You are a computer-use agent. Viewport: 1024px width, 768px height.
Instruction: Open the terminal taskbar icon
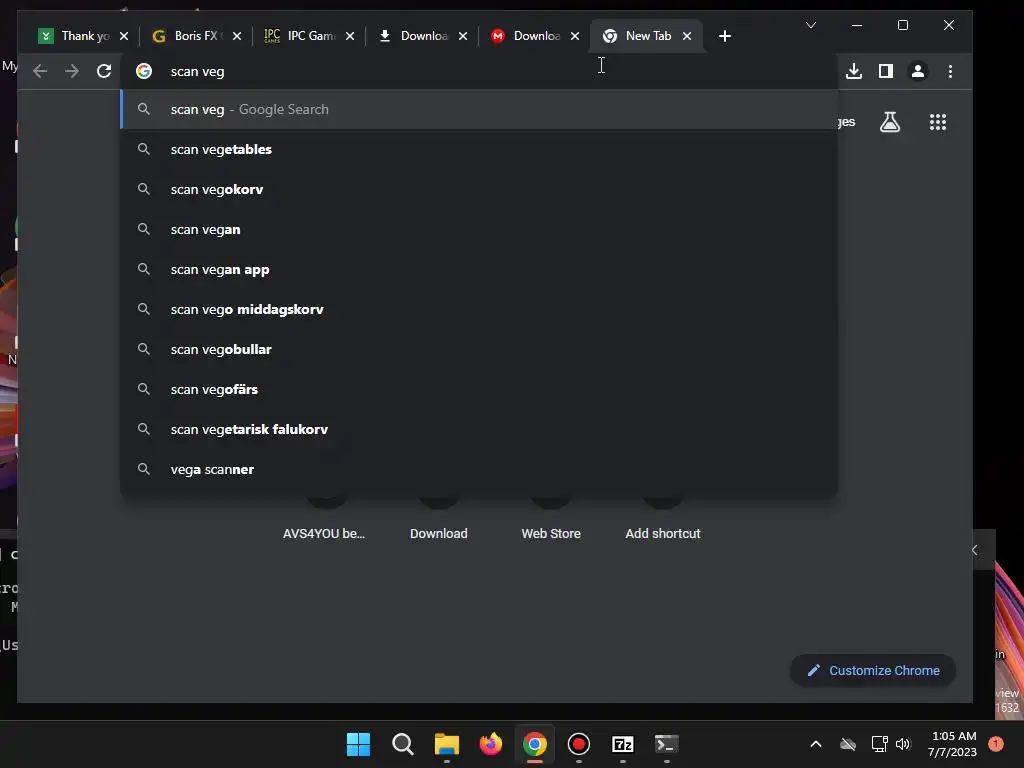click(x=667, y=744)
